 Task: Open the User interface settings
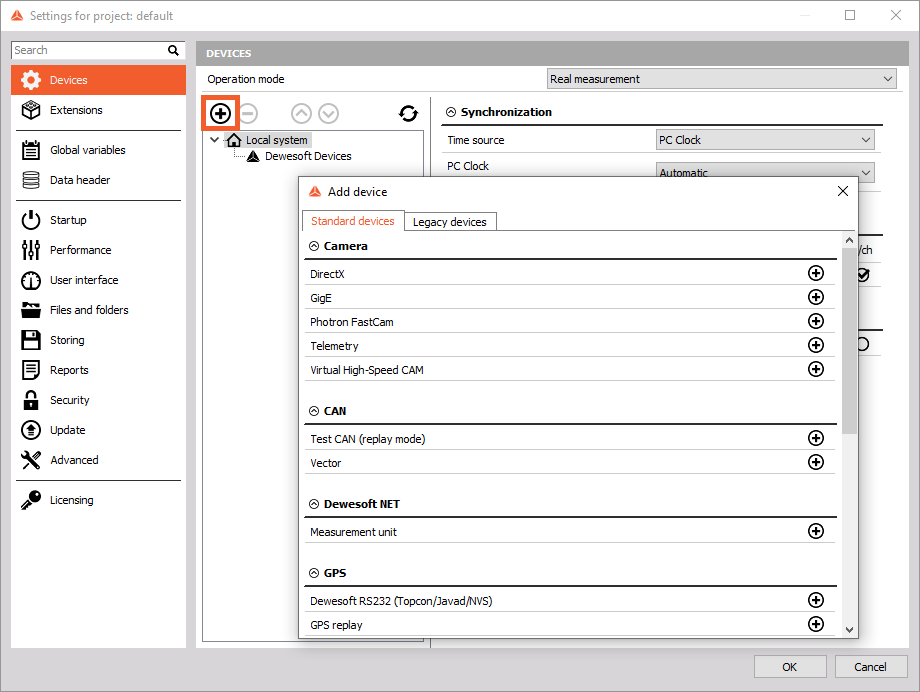click(x=99, y=280)
